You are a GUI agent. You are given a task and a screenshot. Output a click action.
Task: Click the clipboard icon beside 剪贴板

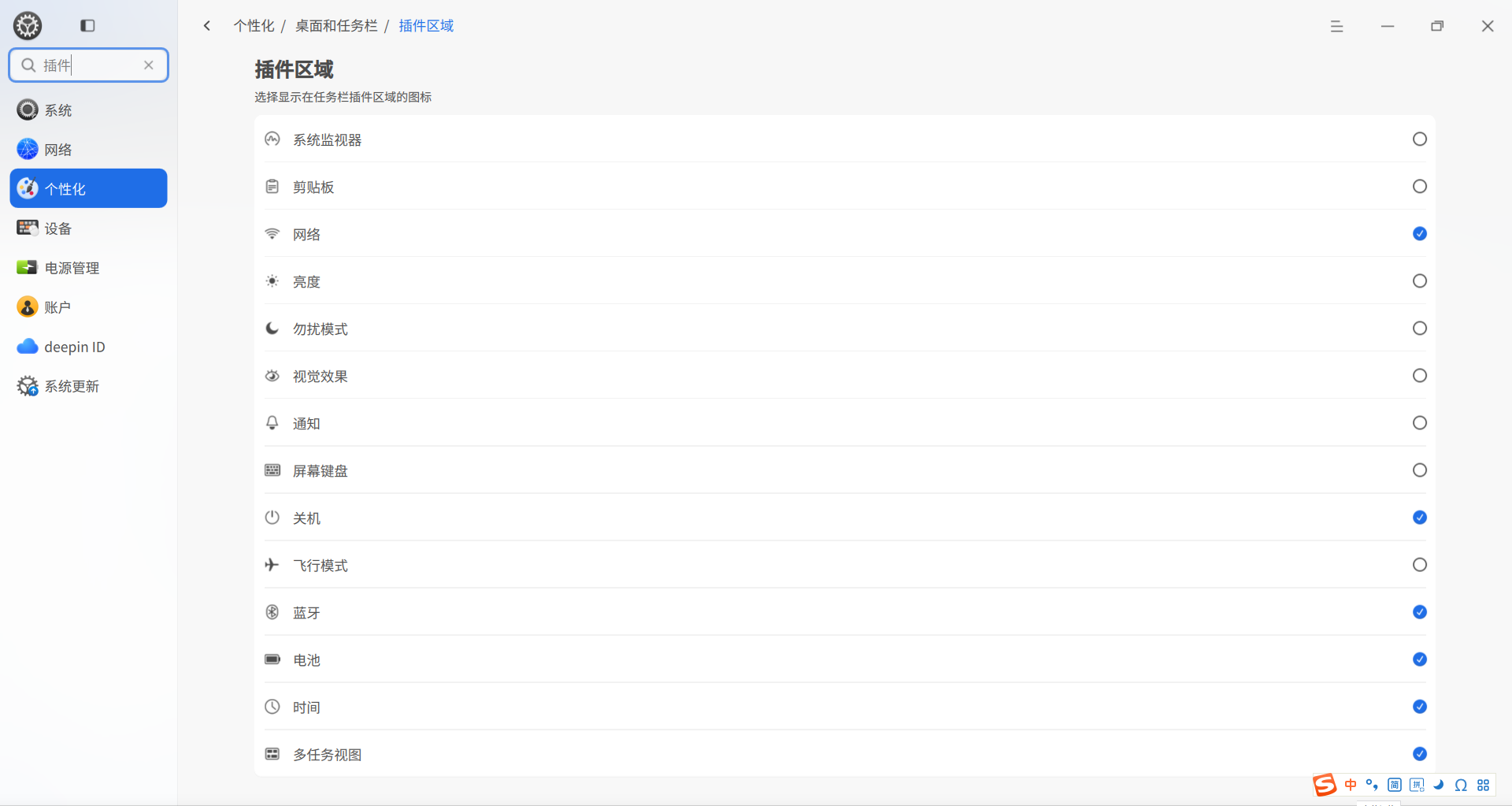tap(272, 187)
